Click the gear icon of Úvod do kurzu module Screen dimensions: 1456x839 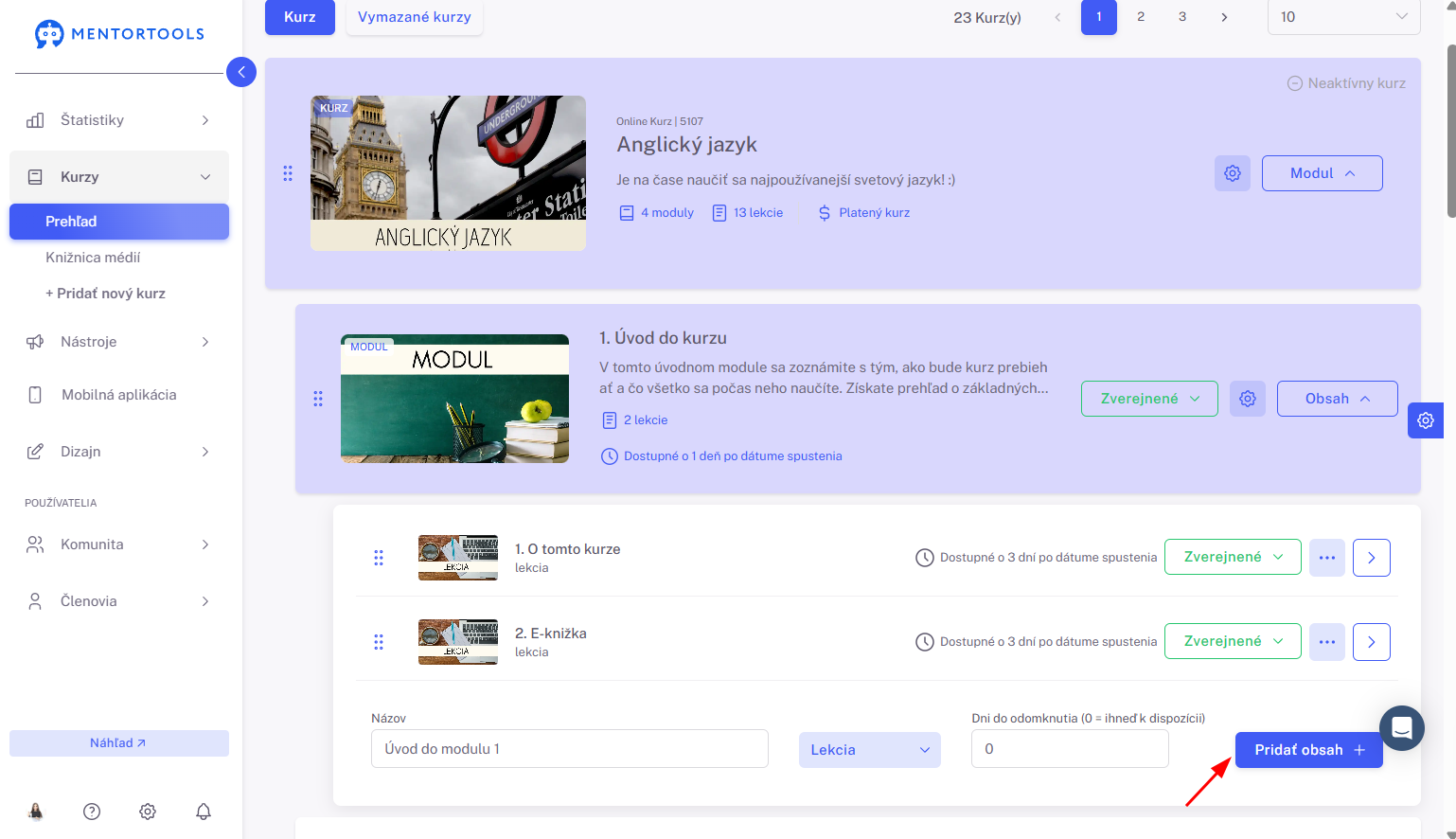coord(1247,399)
